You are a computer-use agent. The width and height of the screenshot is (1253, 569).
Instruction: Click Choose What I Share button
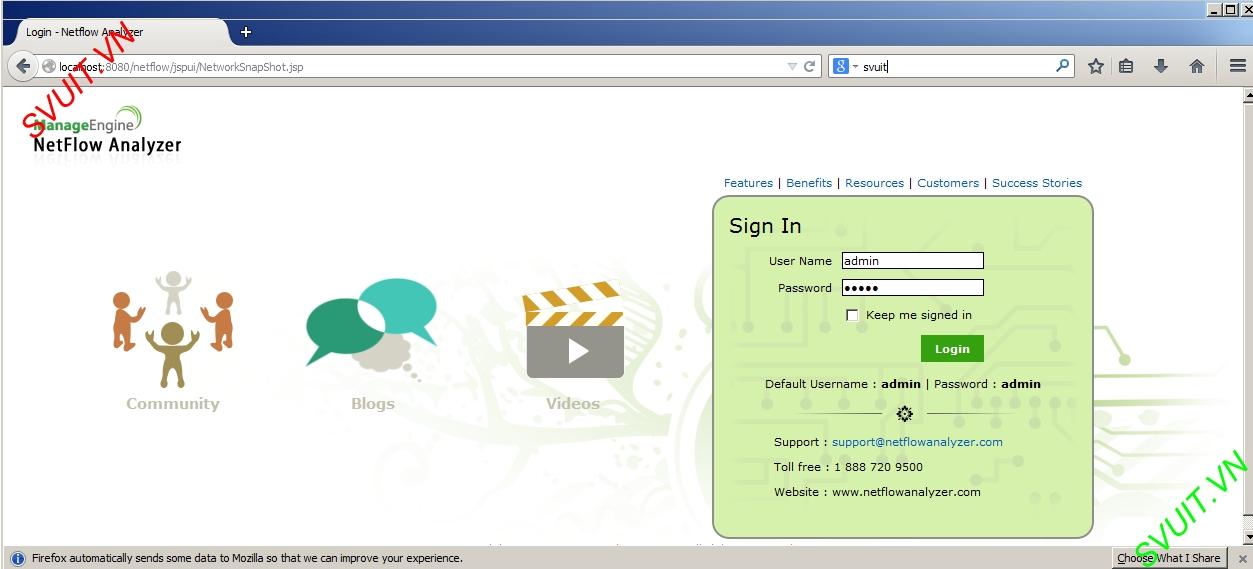click(x=1169, y=558)
